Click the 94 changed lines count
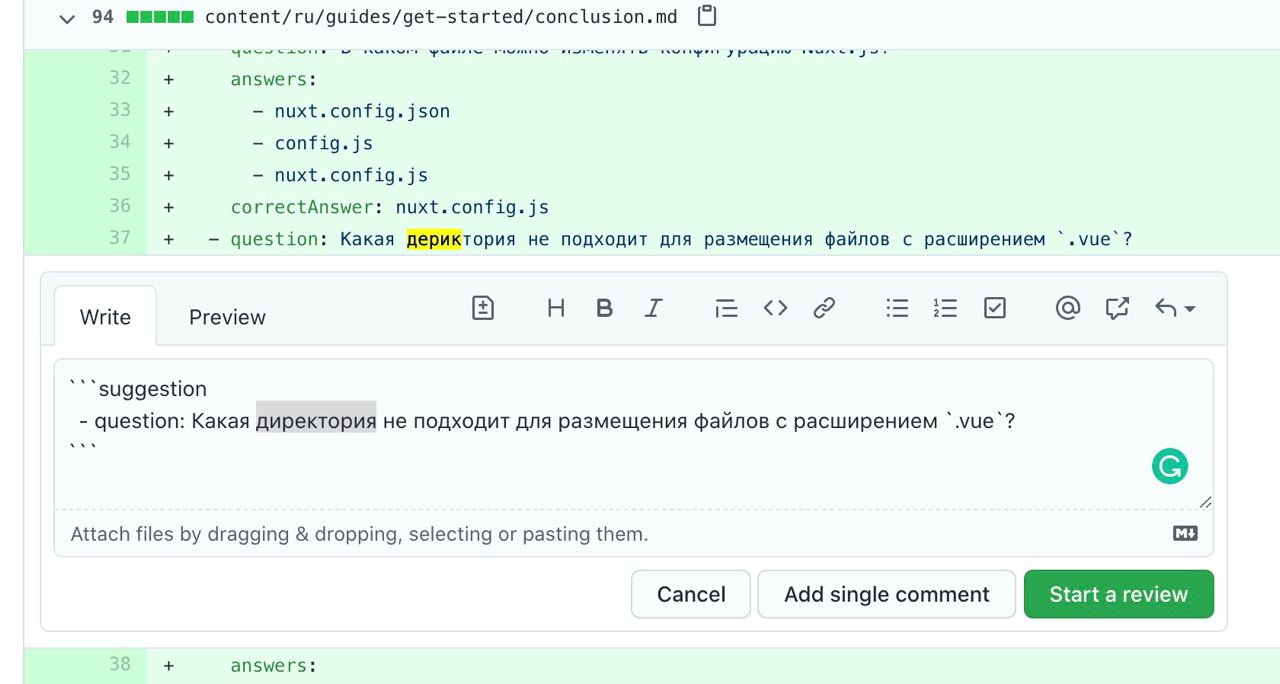Screen dimensions: 1280x684 point(103,17)
